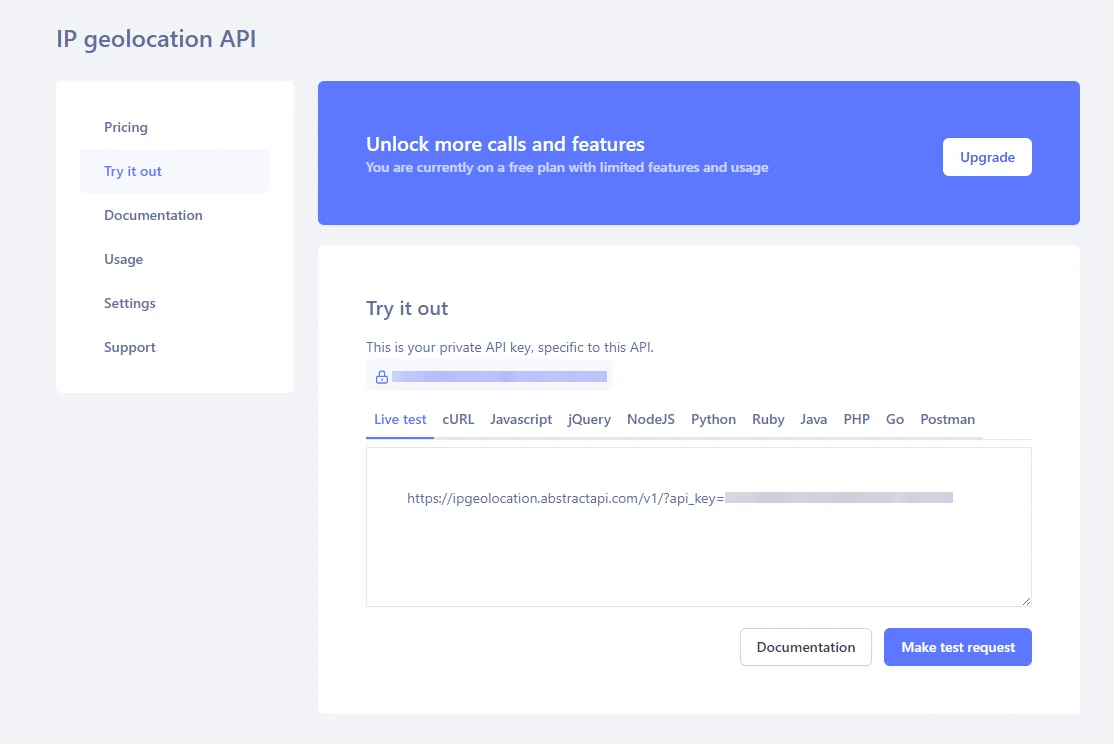
Task: Open the Go language tab
Action: tap(894, 419)
